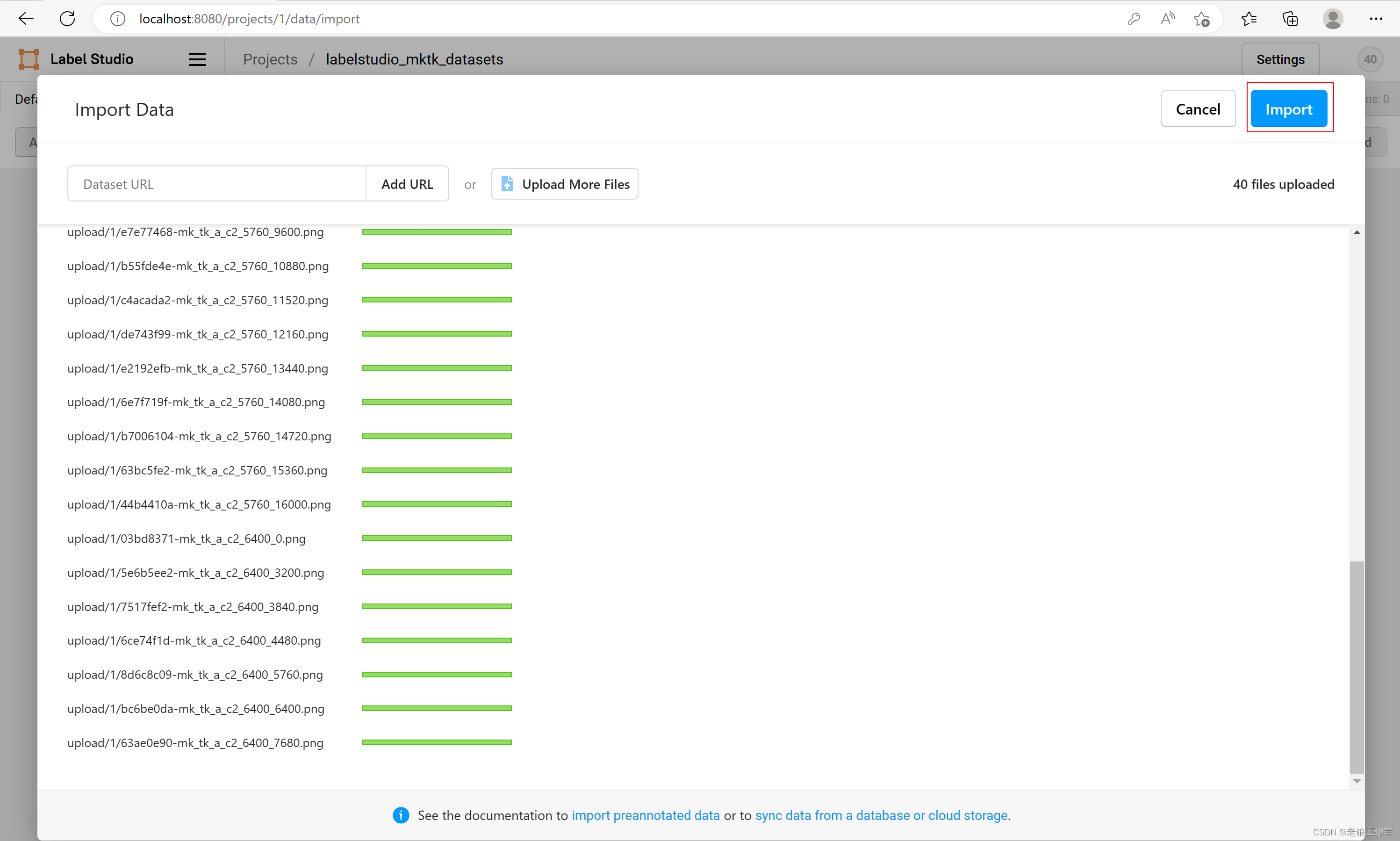This screenshot has width=1400, height=841.
Task: Go to Projects breadcrumb
Action: tap(270, 59)
